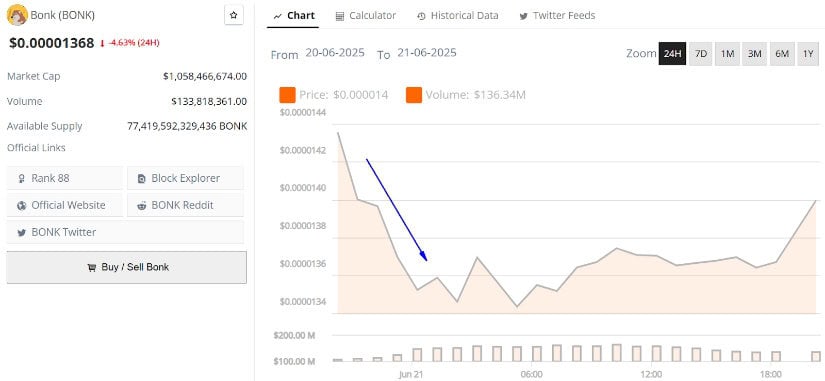Switch to the Chart tab
Image resolution: width=825 pixels, height=381 pixels.
pos(294,16)
